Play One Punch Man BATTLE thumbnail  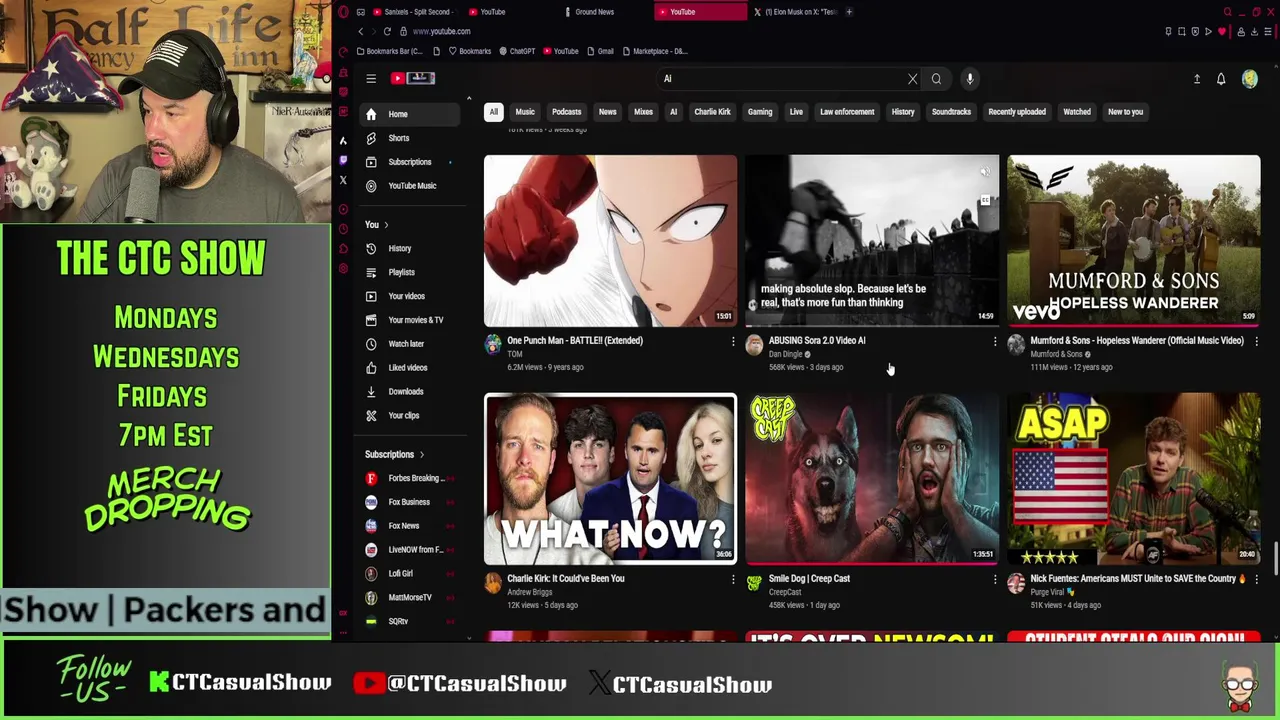(x=610, y=240)
